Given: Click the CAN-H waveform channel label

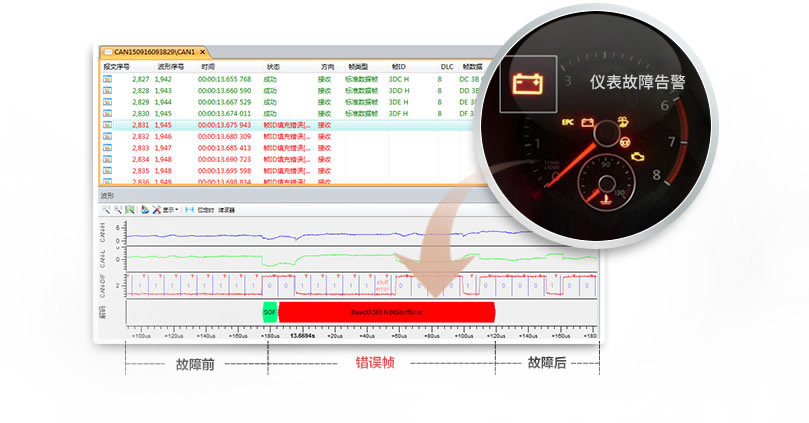Looking at the screenshot, I should (x=103, y=233).
